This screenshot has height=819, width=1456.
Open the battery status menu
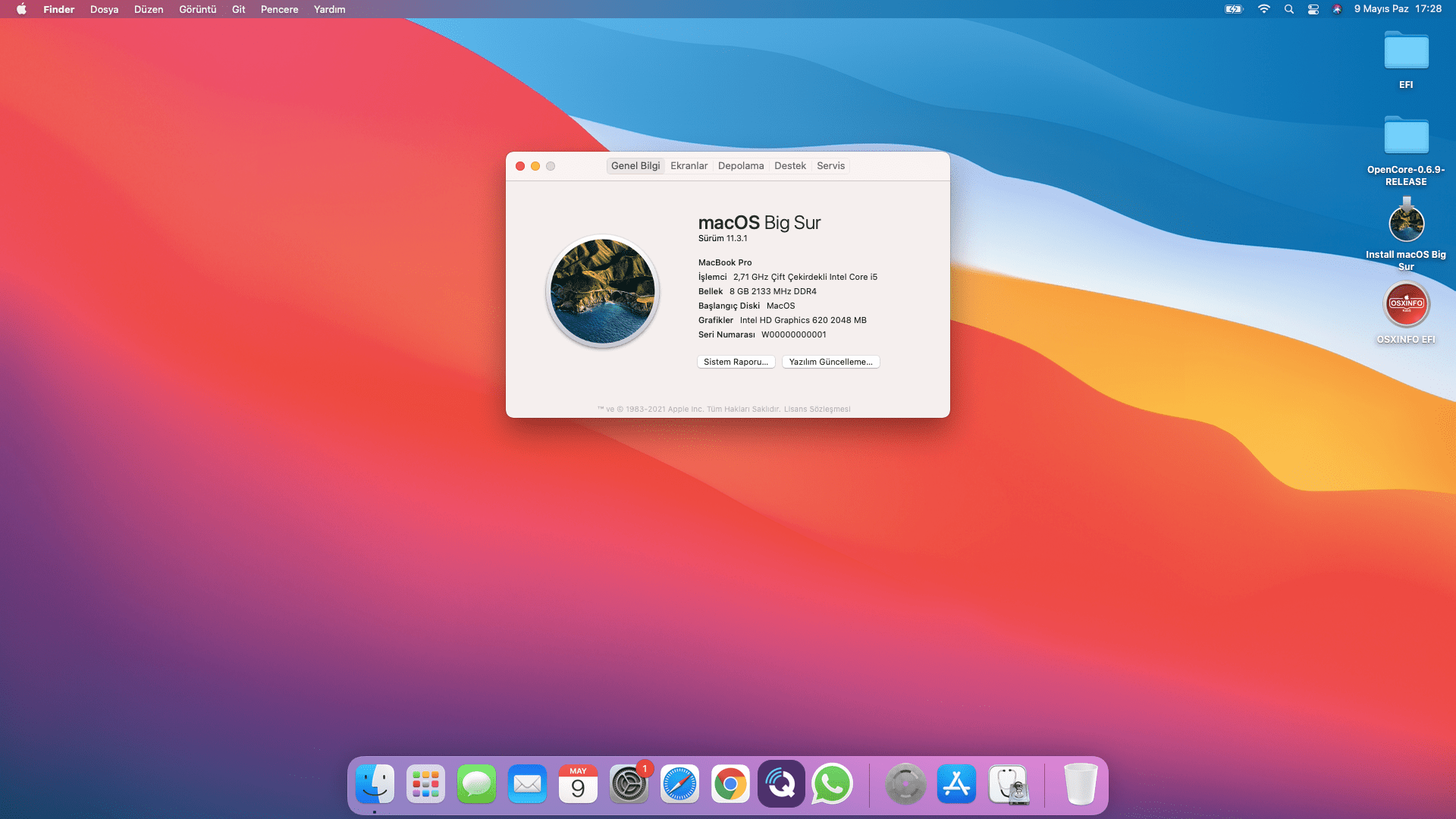pyautogui.click(x=1234, y=9)
